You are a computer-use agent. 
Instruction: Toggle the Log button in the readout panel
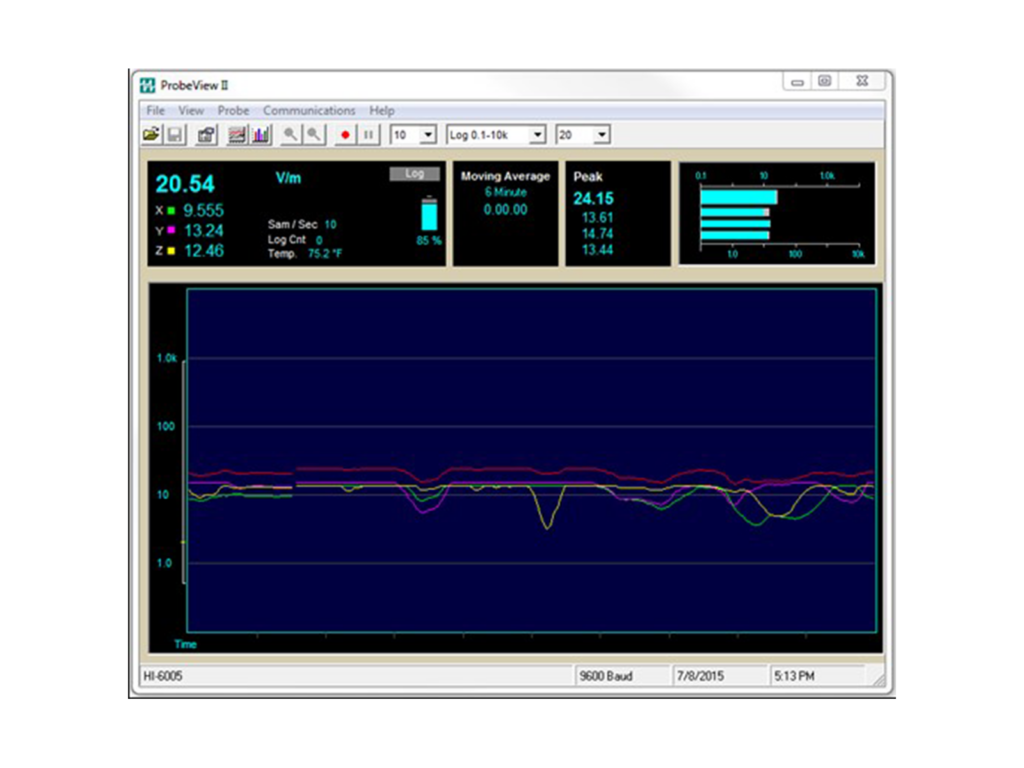(x=415, y=172)
